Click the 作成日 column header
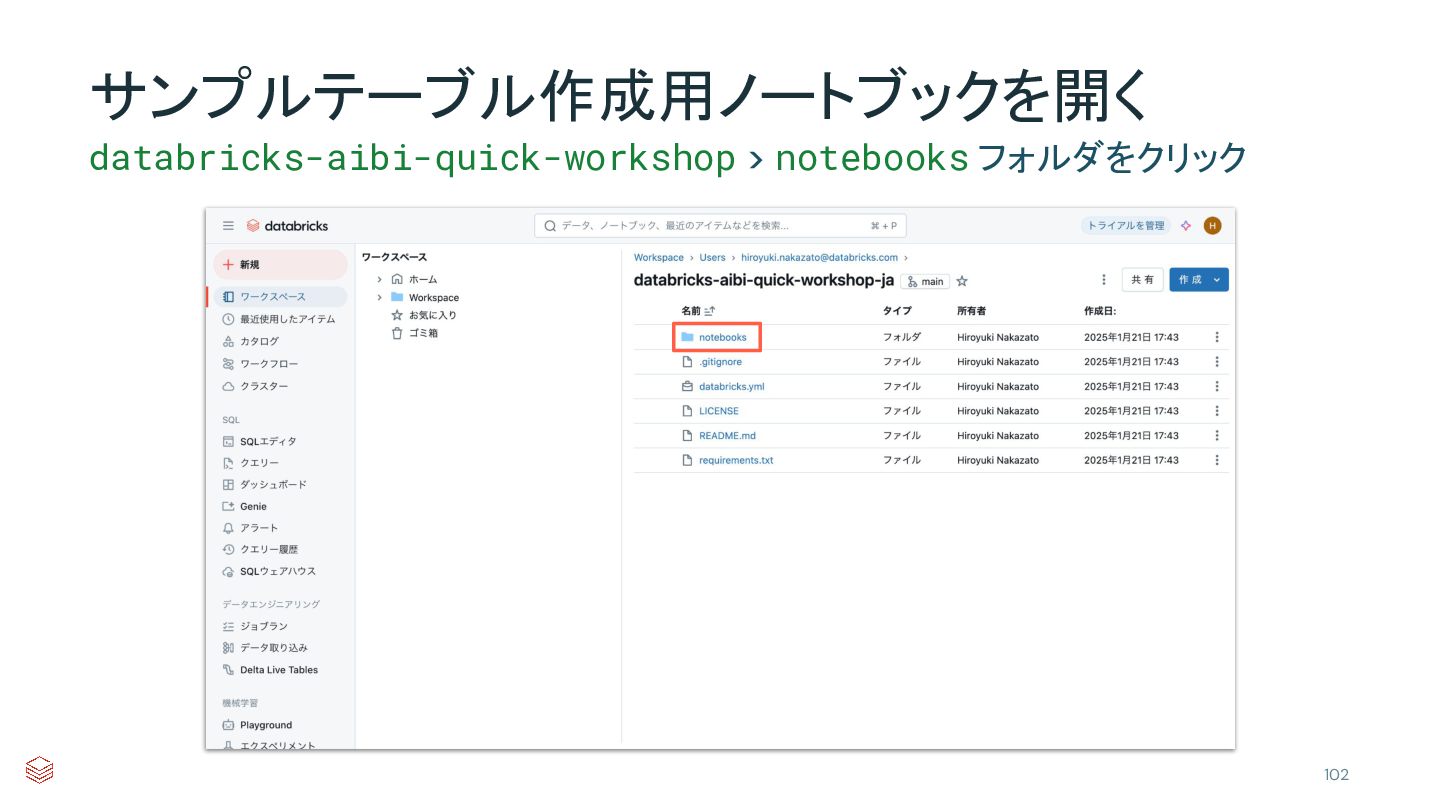 pos(1100,311)
